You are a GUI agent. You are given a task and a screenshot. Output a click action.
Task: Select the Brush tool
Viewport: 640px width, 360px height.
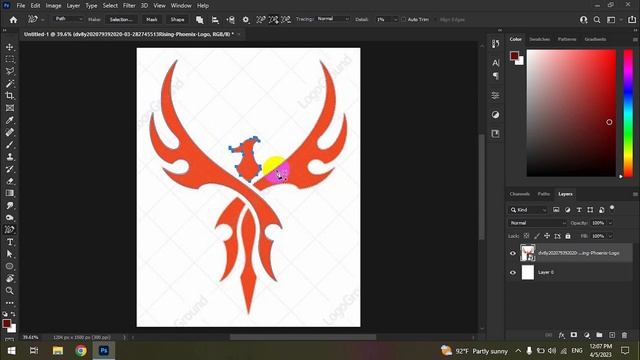[9, 144]
